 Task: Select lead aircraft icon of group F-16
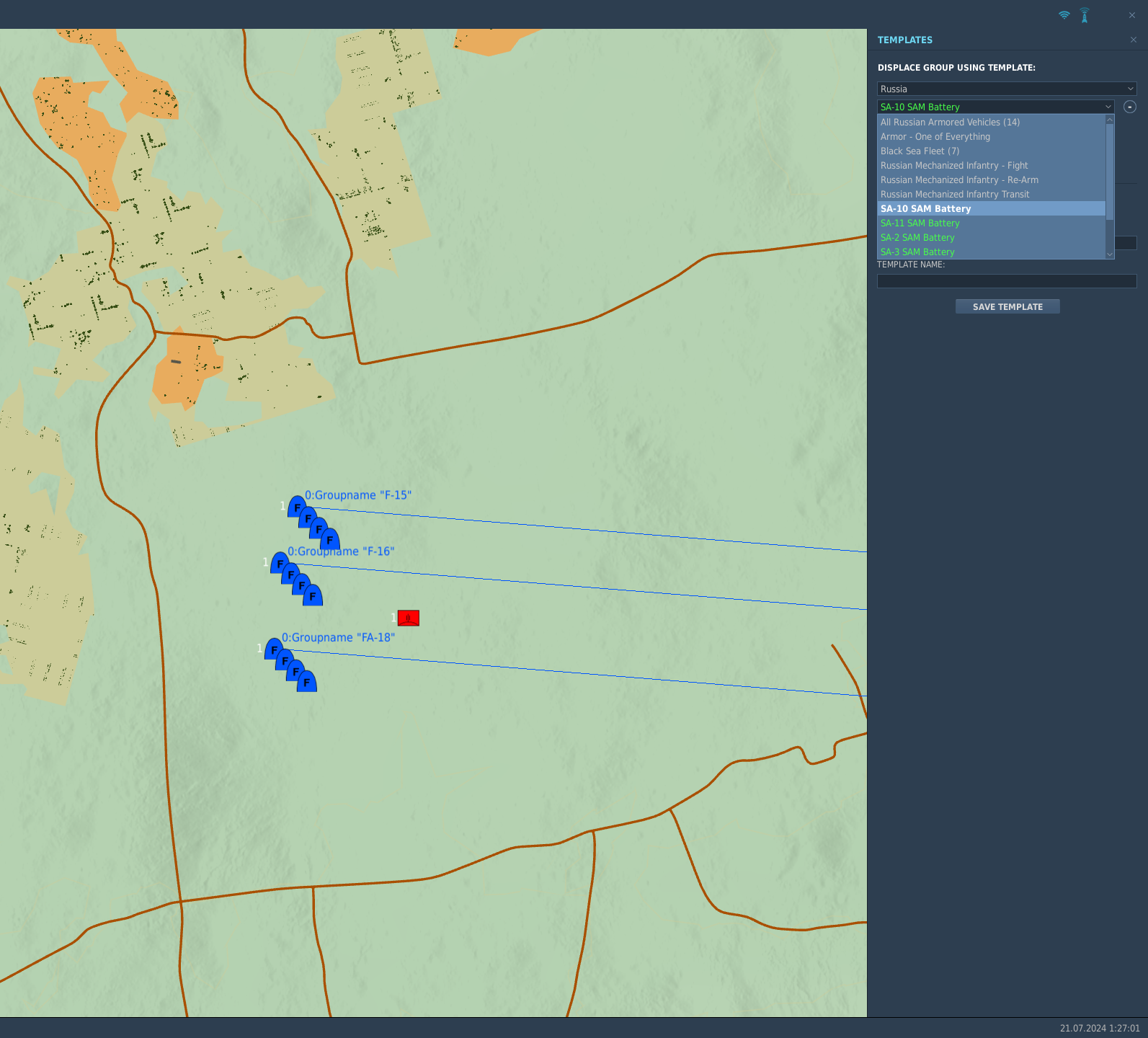280,563
